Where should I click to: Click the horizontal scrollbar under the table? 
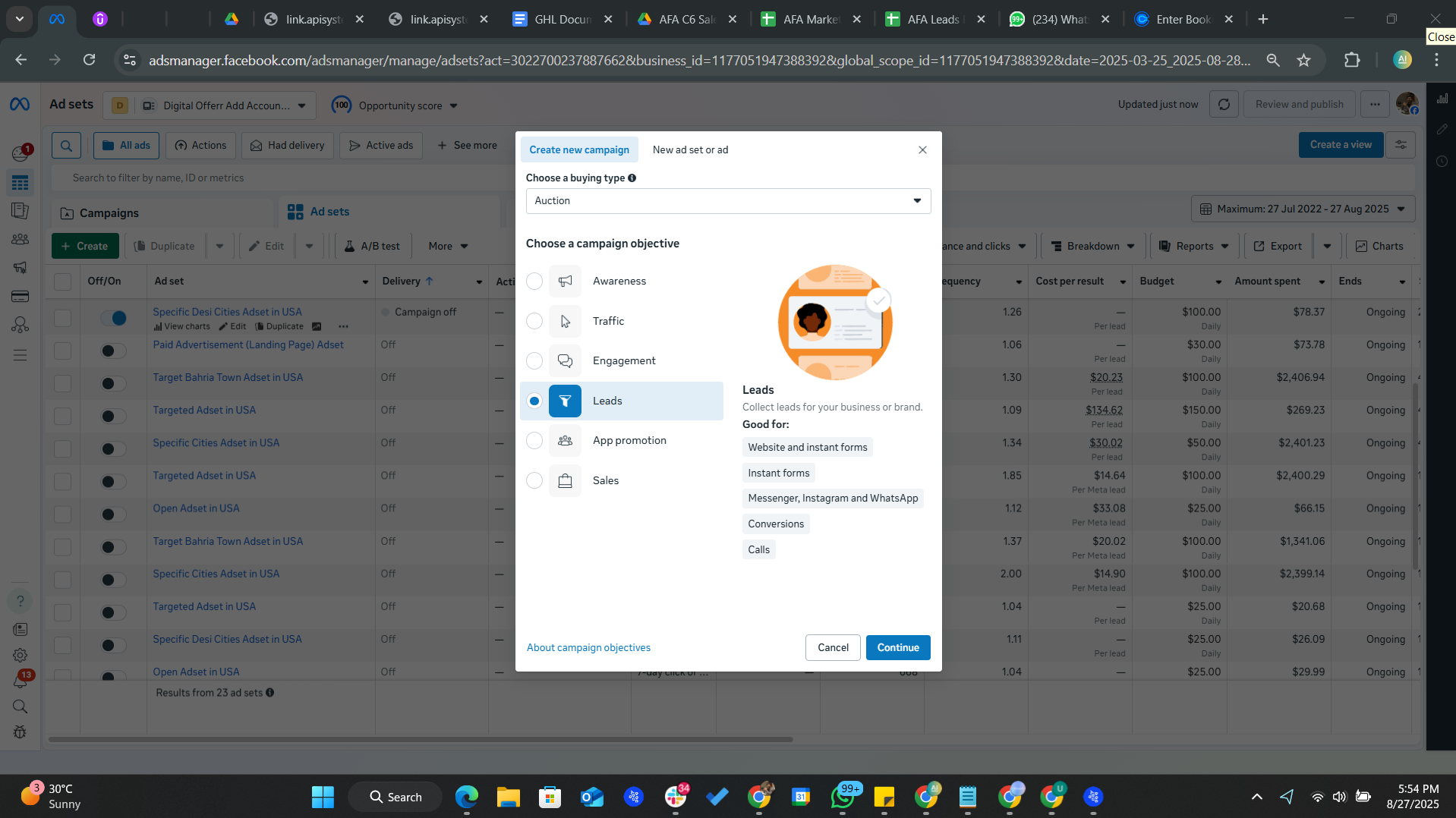(421, 739)
